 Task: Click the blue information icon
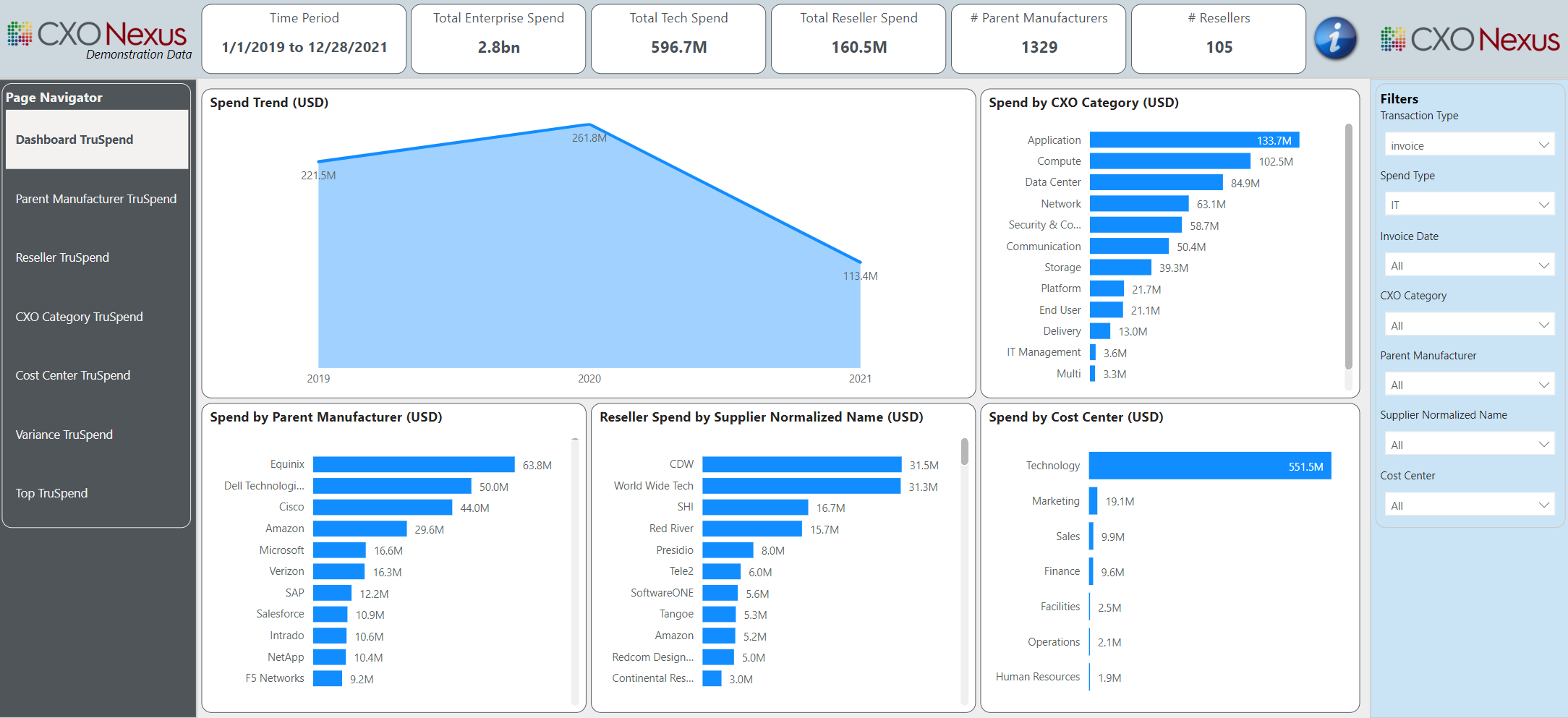pos(1335,39)
